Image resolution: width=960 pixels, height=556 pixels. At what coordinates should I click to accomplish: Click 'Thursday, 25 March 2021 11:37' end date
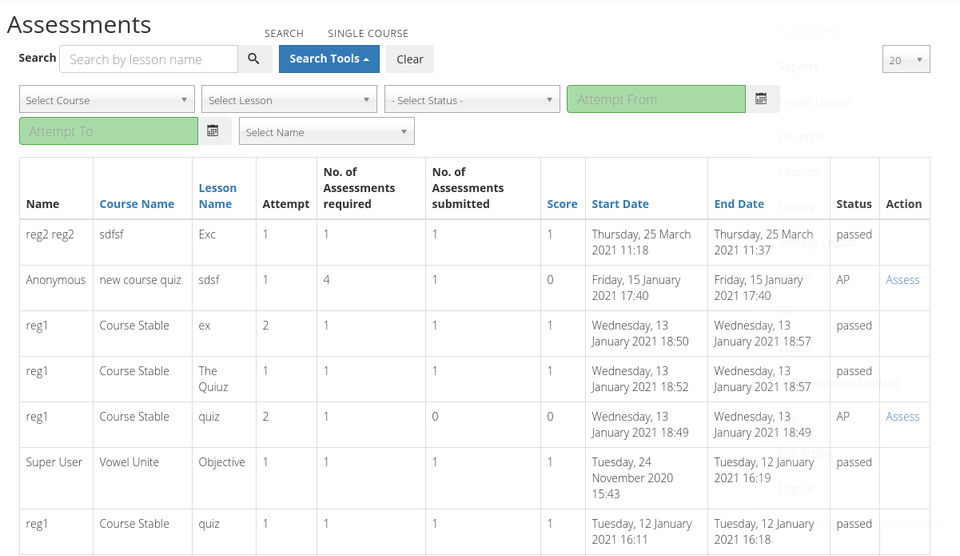click(763, 242)
